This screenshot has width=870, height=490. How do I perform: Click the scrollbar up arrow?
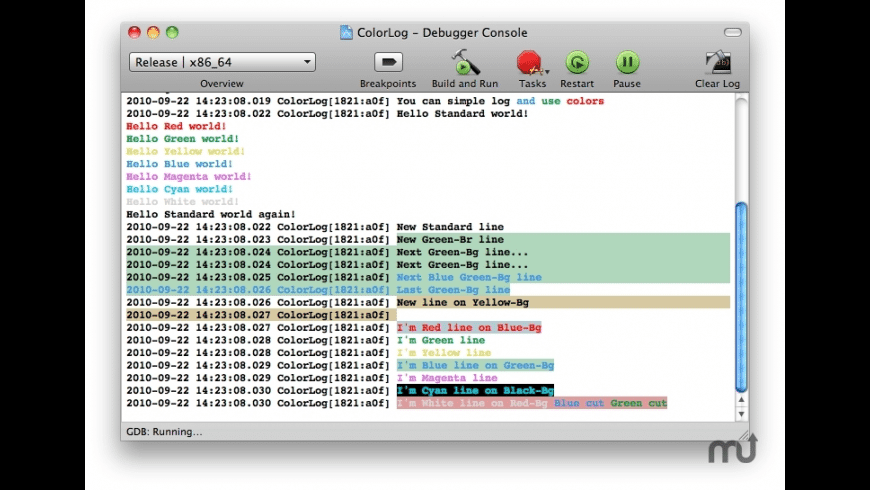(x=741, y=400)
